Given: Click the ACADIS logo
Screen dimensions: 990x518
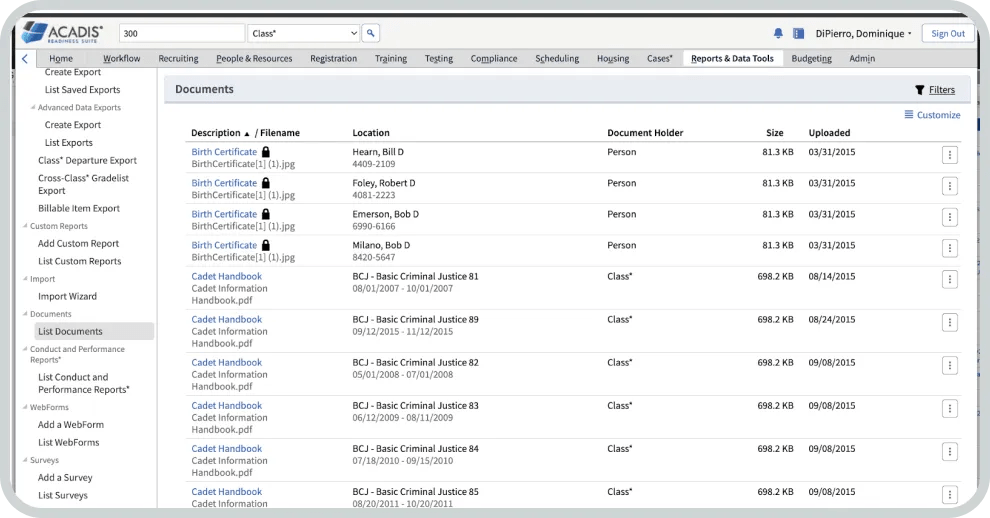Looking at the screenshot, I should [62, 33].
